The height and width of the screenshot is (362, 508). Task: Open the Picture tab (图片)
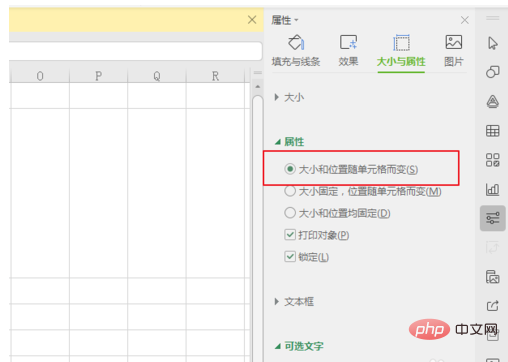click(x=454, y=51)
